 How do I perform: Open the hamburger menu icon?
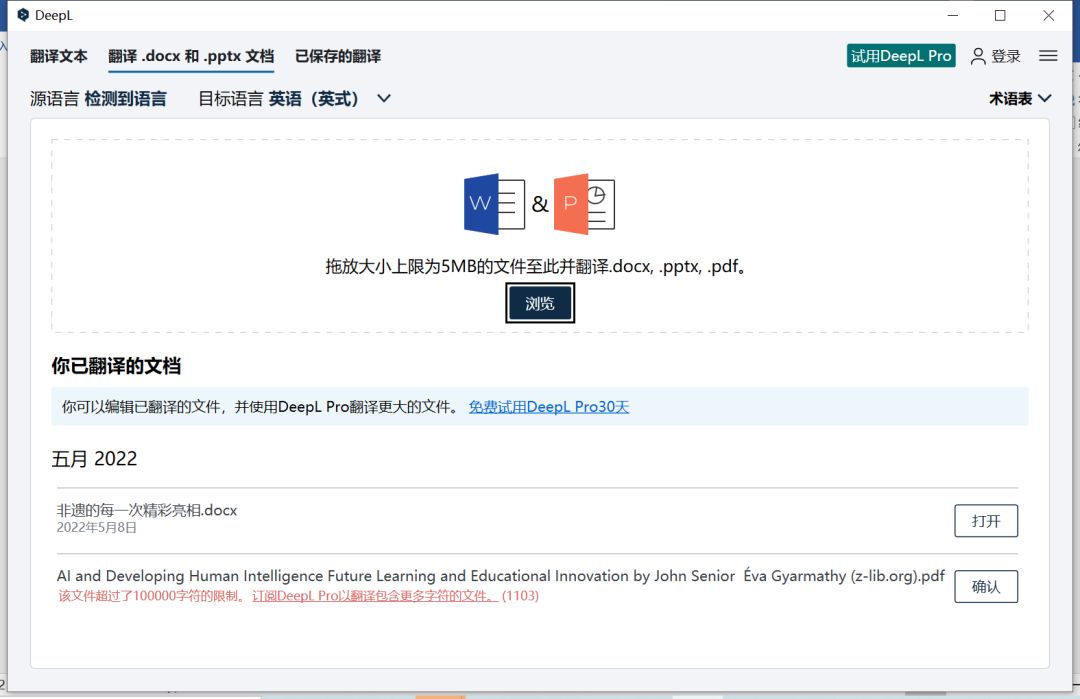[1047, 56]
